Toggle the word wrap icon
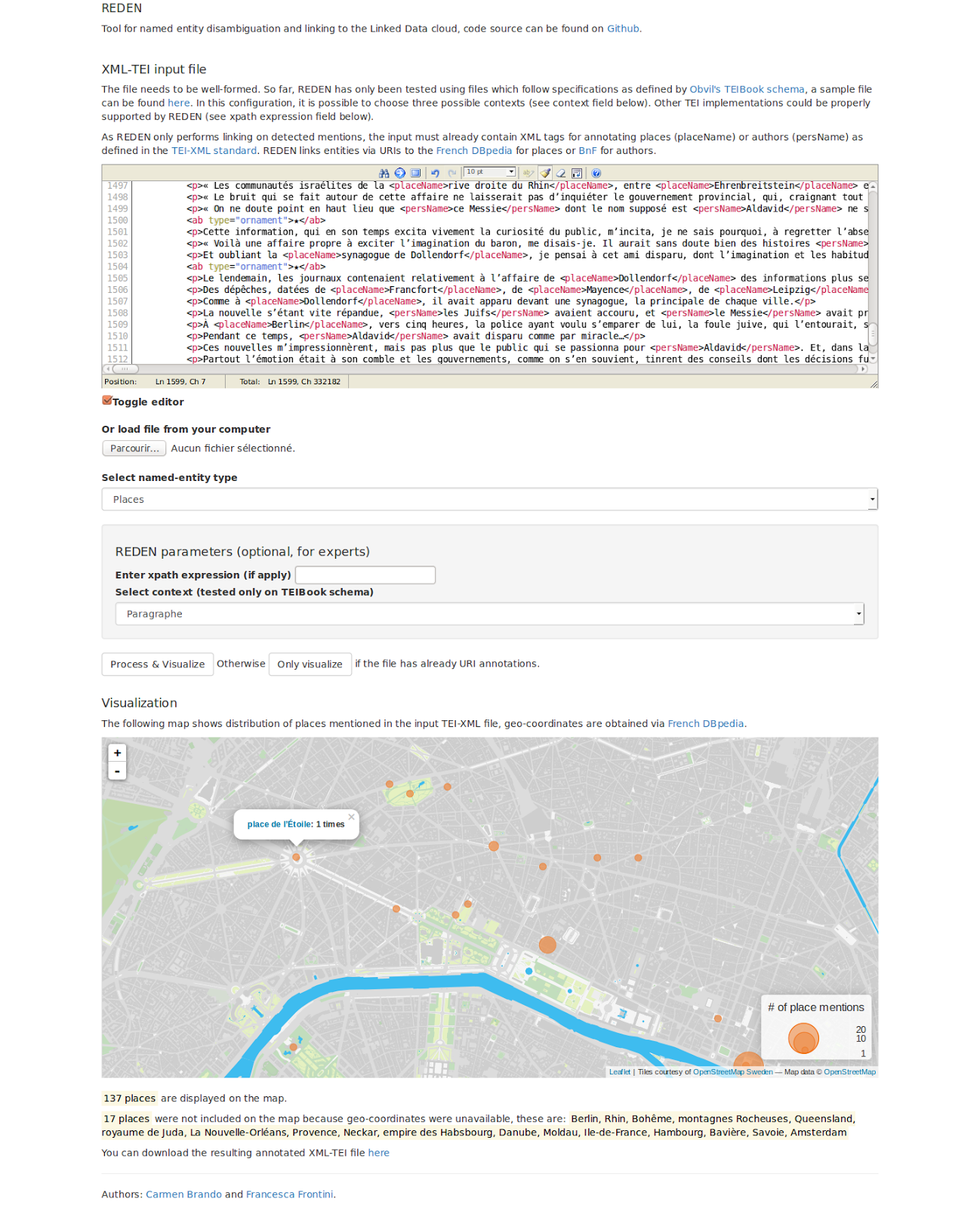980x1208 pixels. point(577,173)
